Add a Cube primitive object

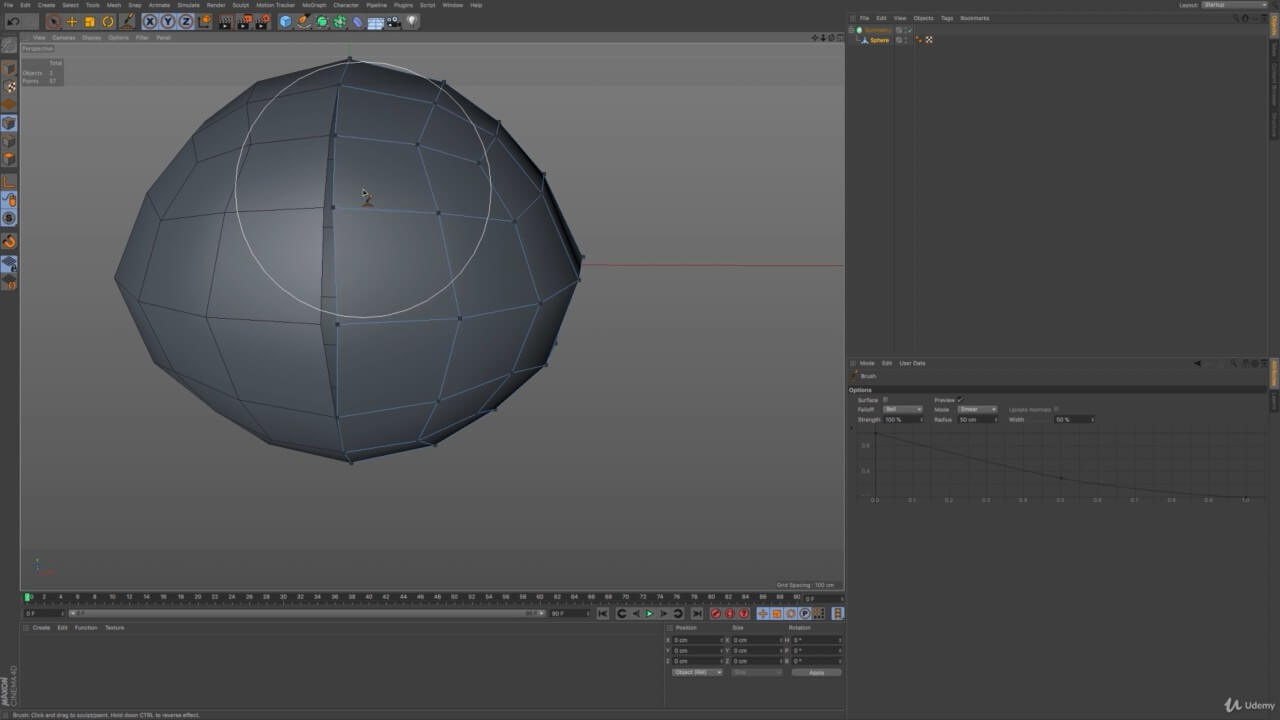pos(285,21)
